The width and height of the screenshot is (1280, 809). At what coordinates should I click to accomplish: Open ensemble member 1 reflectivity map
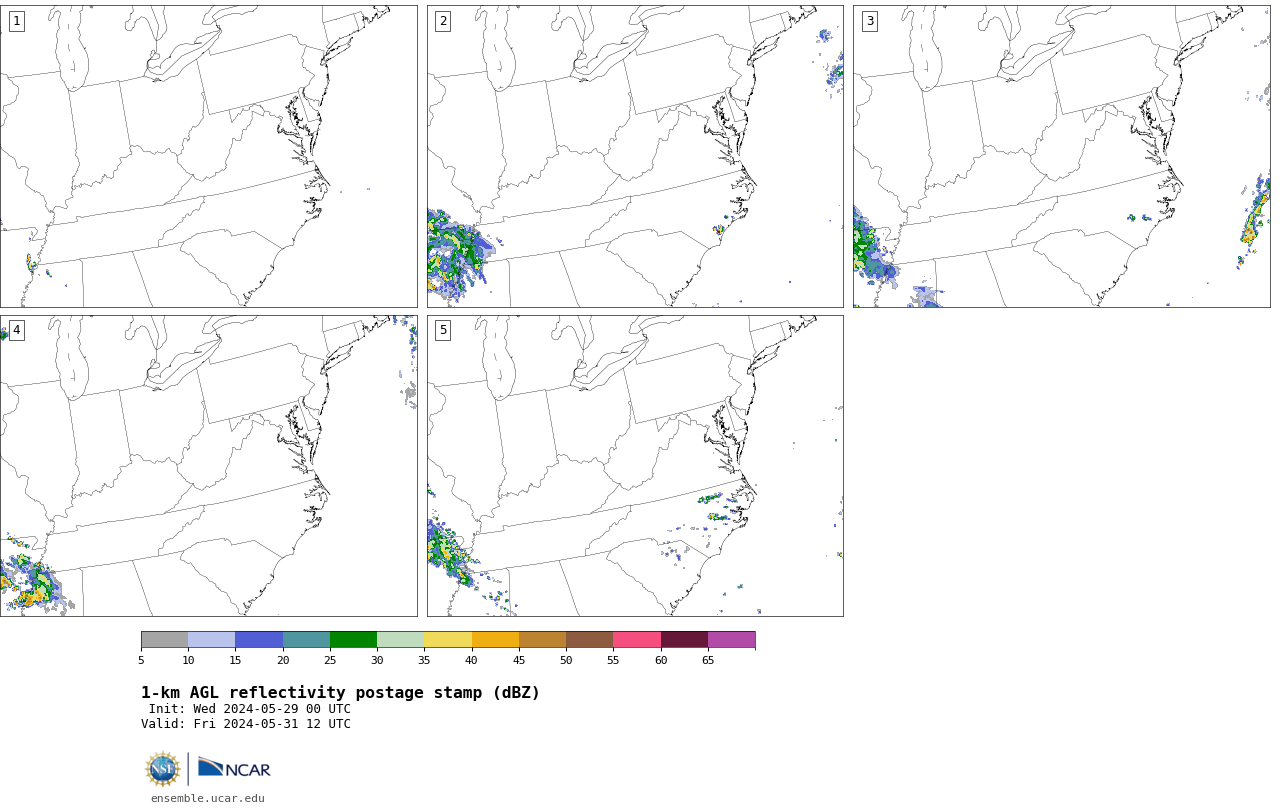click(208, 156)
